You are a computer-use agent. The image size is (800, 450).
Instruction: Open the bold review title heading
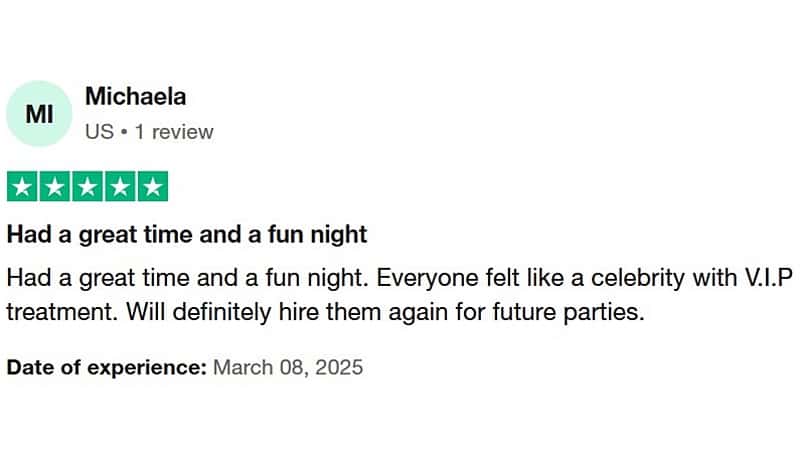(x=187, y=235)
